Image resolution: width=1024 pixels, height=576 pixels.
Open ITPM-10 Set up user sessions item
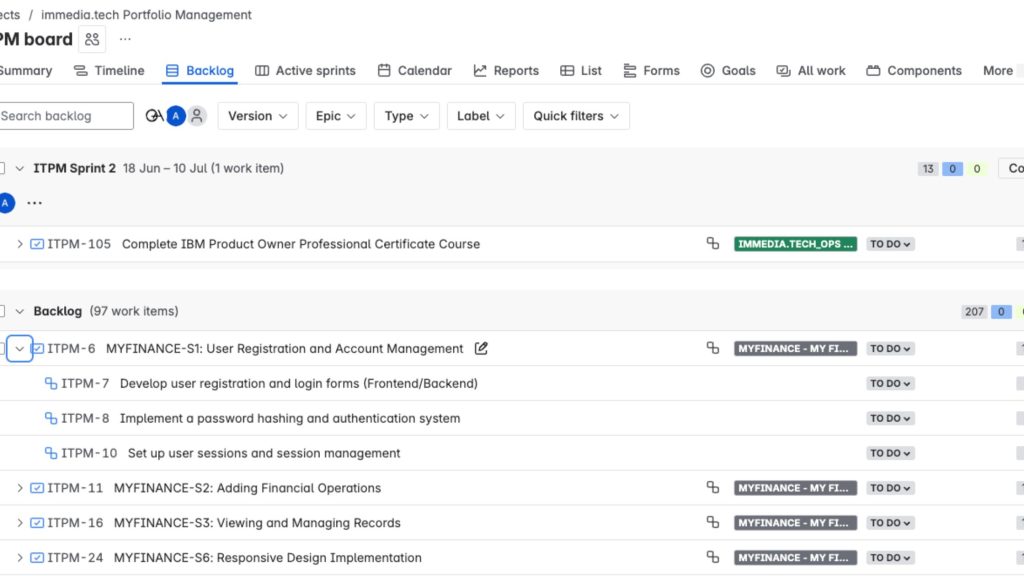[263, 453]
